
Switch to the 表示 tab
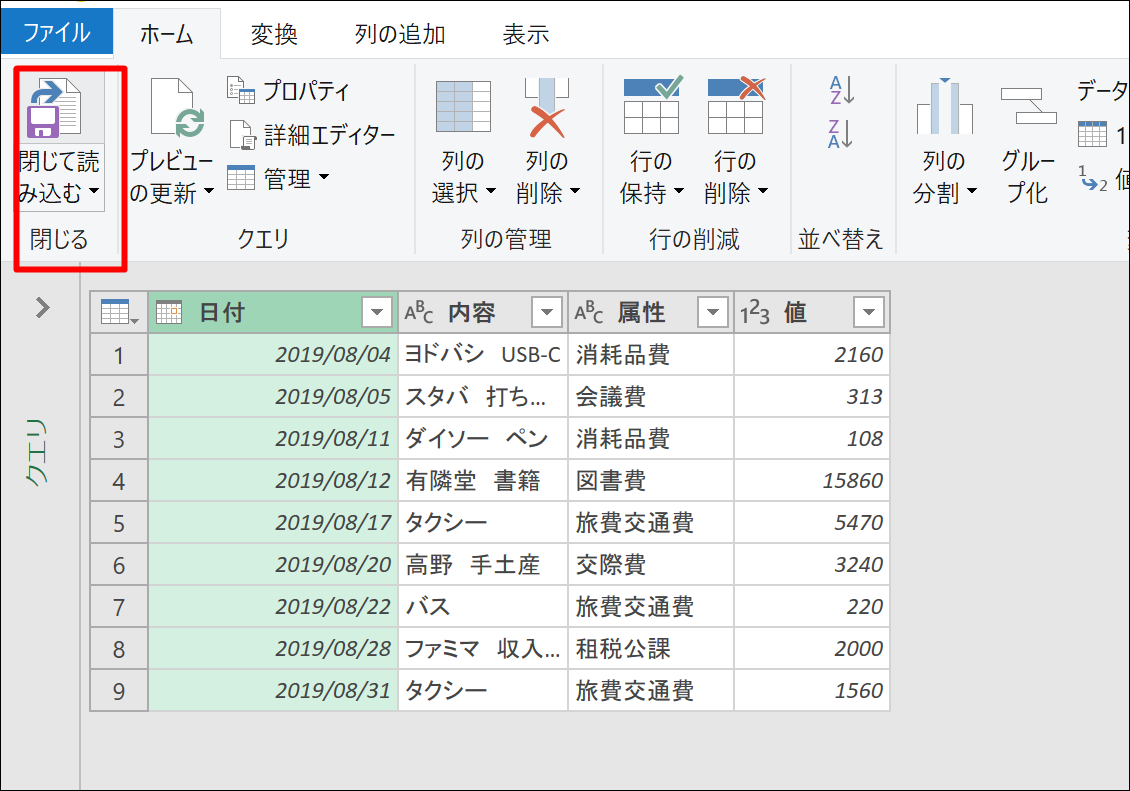pyautogui.click(x=526, y=35)
